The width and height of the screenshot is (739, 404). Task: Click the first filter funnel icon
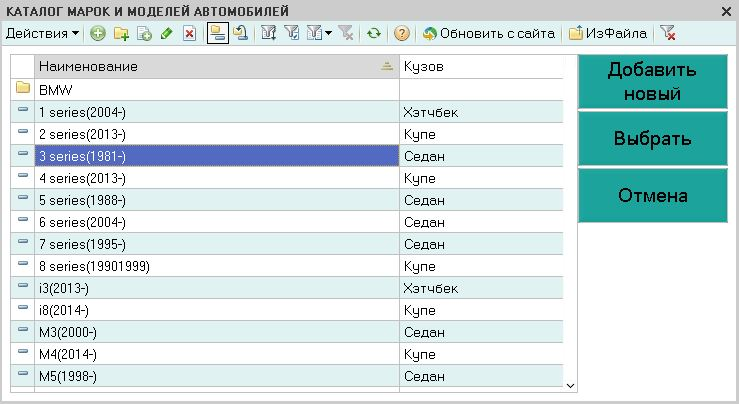(268, 33)
